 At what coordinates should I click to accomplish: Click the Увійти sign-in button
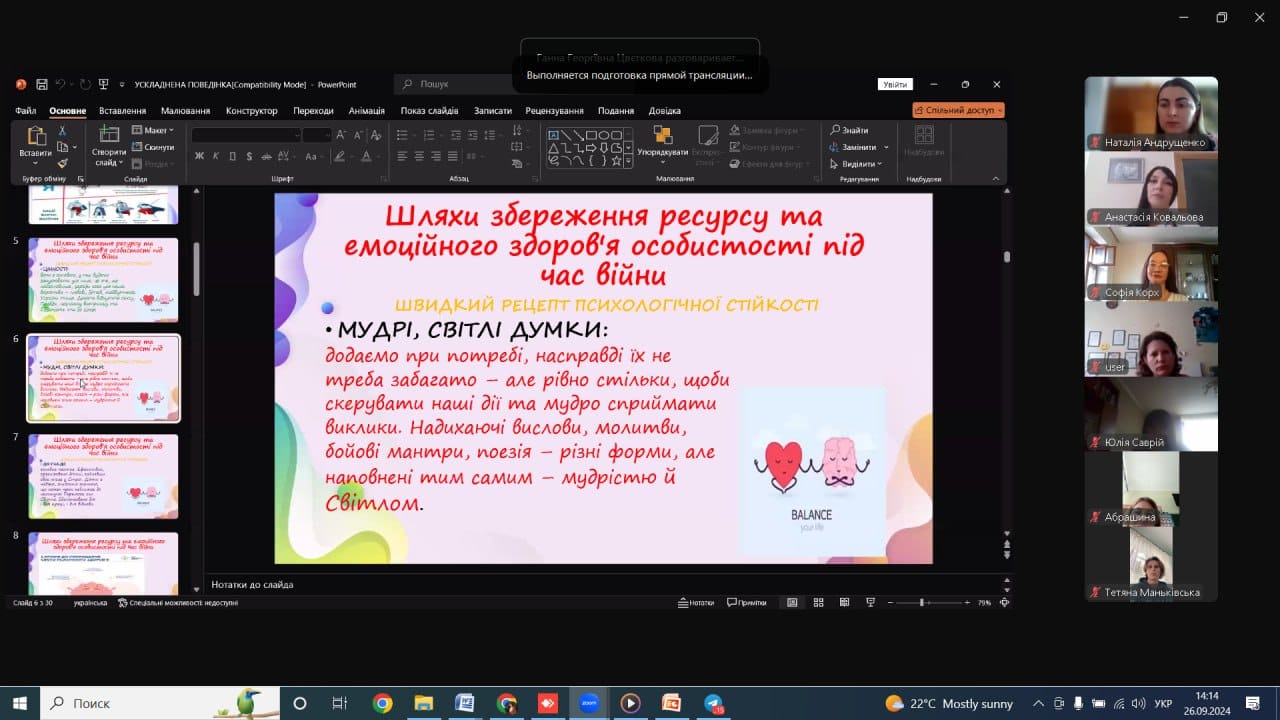point(895,84)
